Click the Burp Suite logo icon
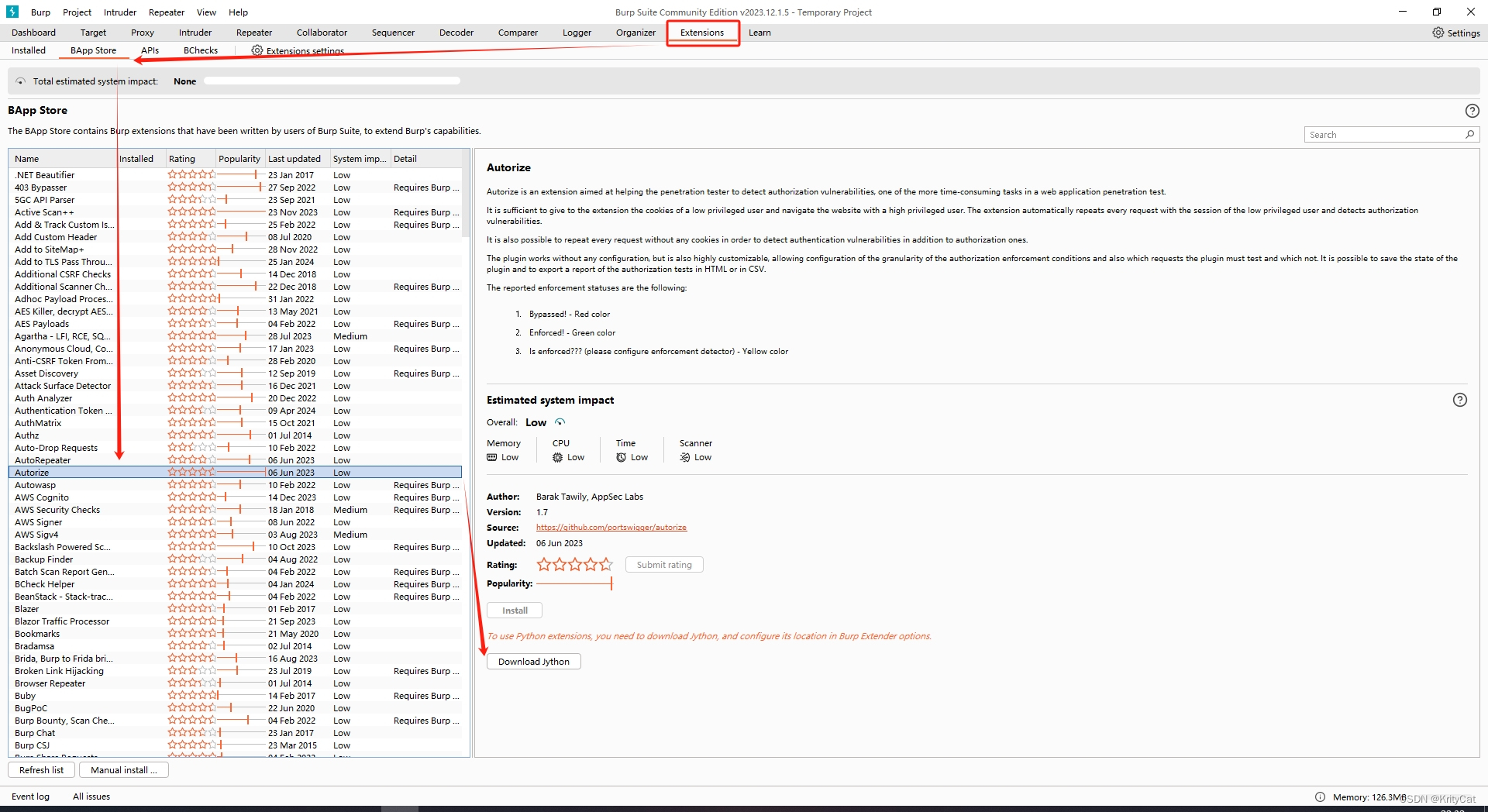 coord(12,12)
